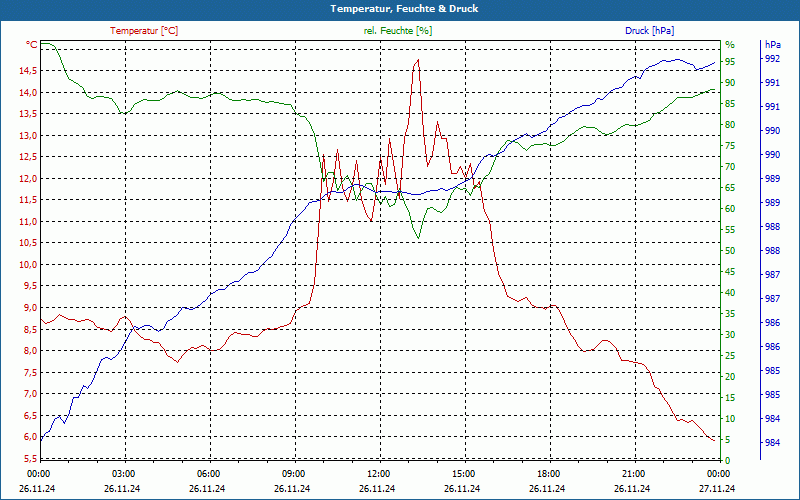Click the green "85" humidity axis value

pos(730,104)
